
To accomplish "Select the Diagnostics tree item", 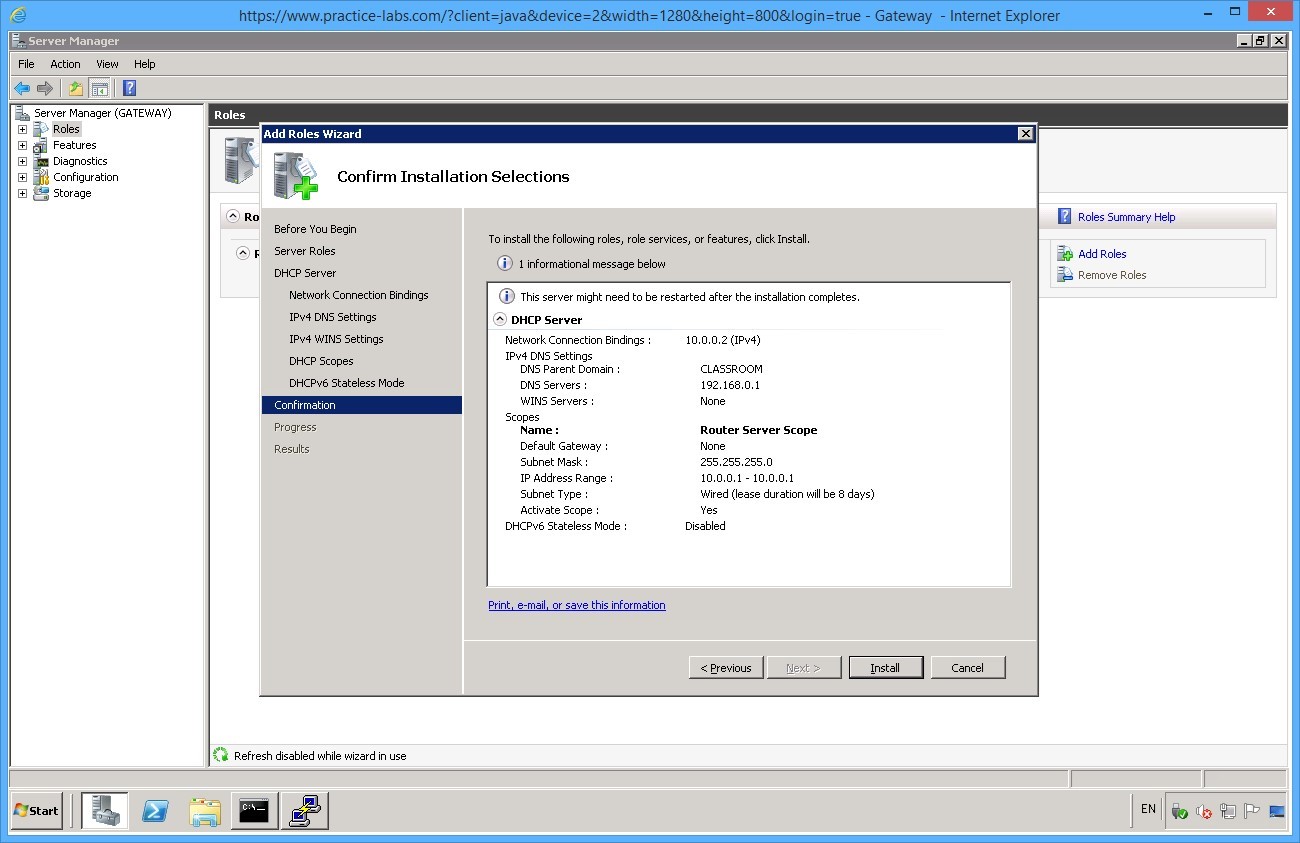I will click(80, 162).
